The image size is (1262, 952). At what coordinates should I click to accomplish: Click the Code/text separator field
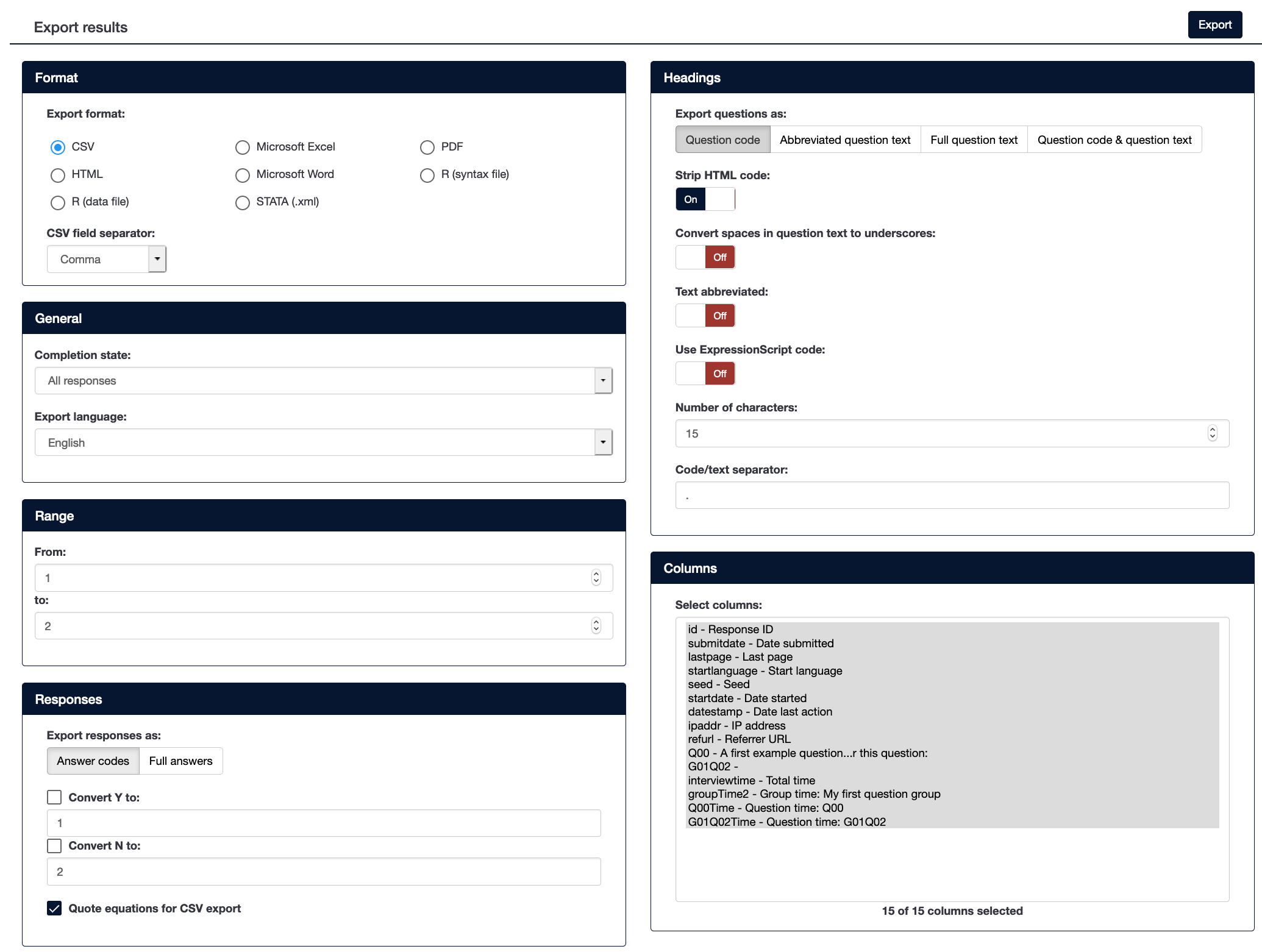pyautogui.click(x=951, y=496)
